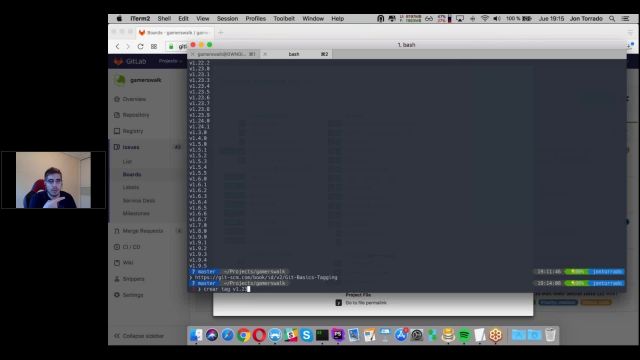Screen dimensions: 640x360
Task: Open issue List in GitLab sidebar
Action: pyautogui.click(x=127, y=162)
